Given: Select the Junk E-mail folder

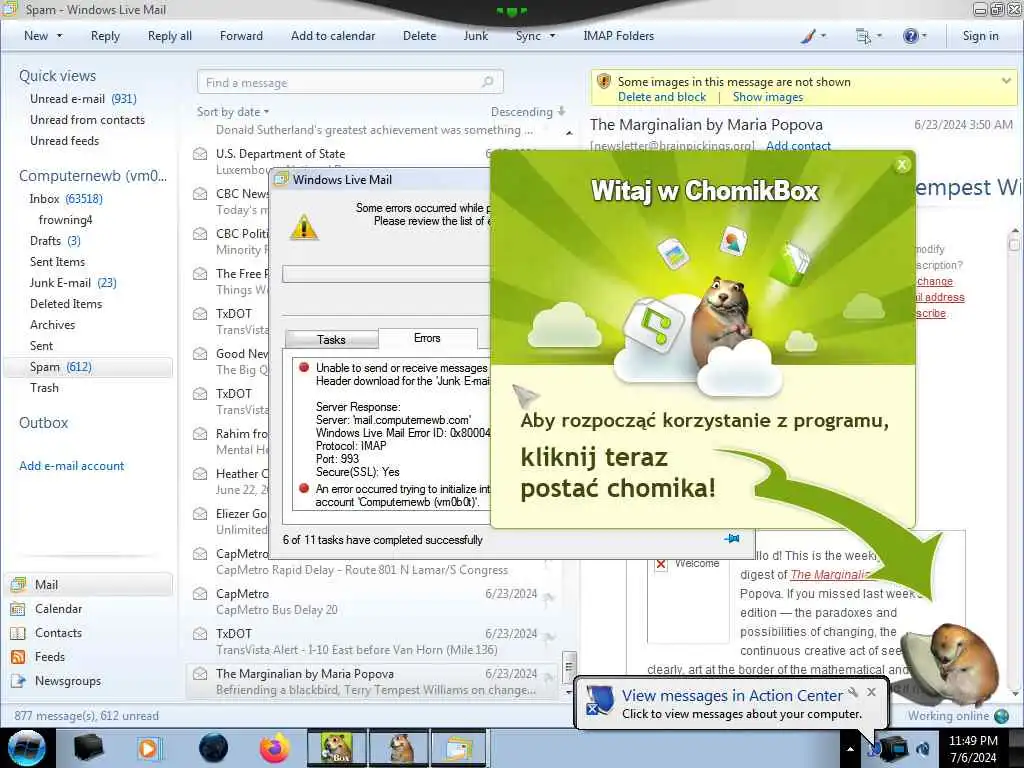Looking at the screenshot, I should click(x=72, y=283).
